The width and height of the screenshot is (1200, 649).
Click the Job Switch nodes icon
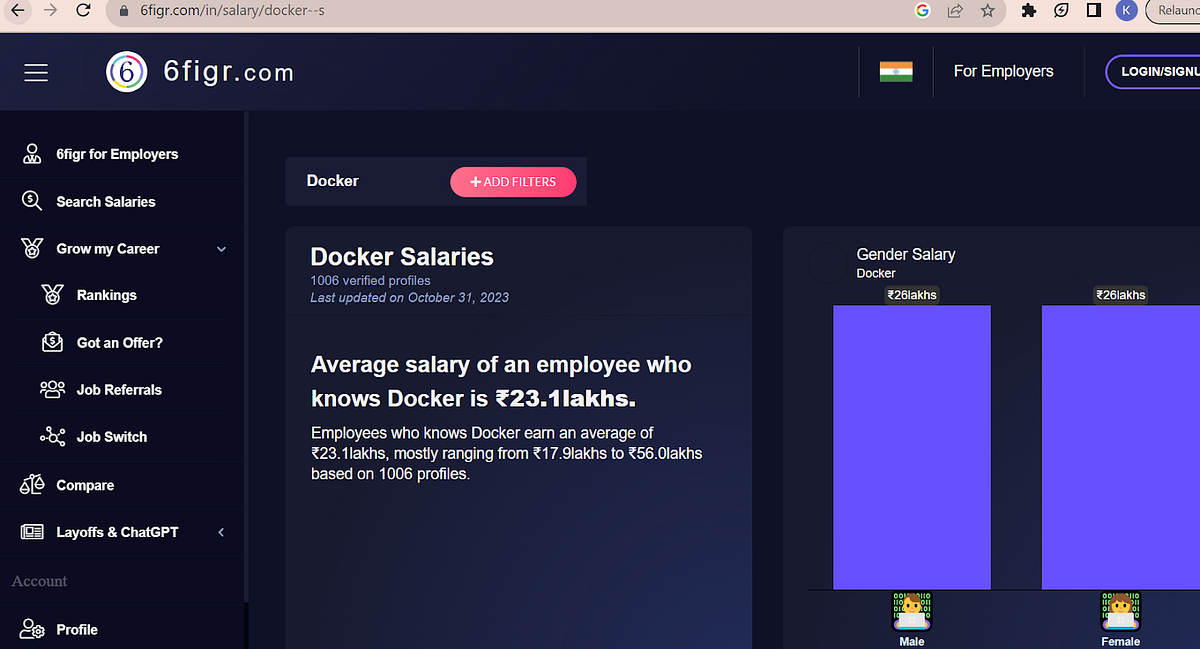click(x=52, y=437)
